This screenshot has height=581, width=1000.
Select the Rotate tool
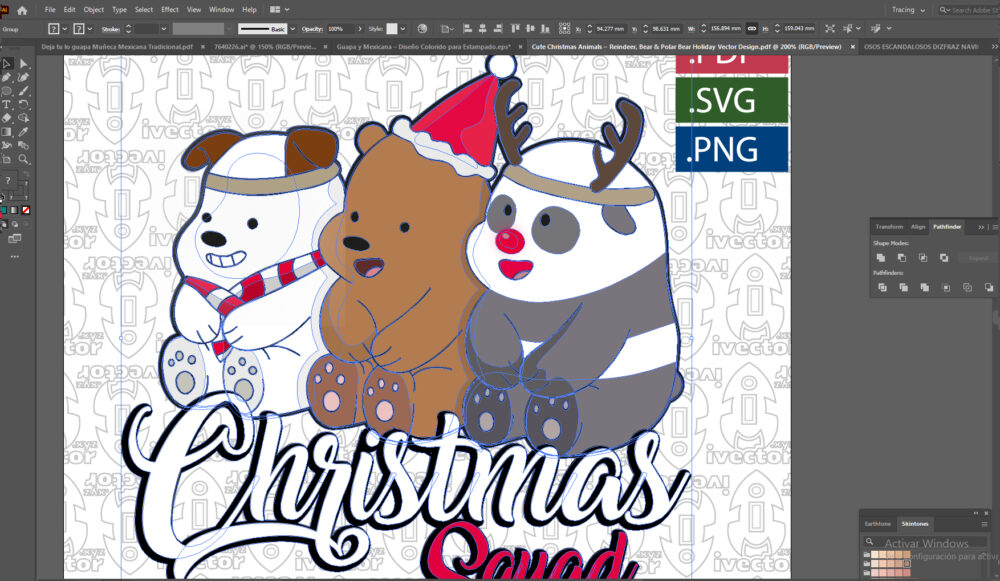tap(24, 105)
